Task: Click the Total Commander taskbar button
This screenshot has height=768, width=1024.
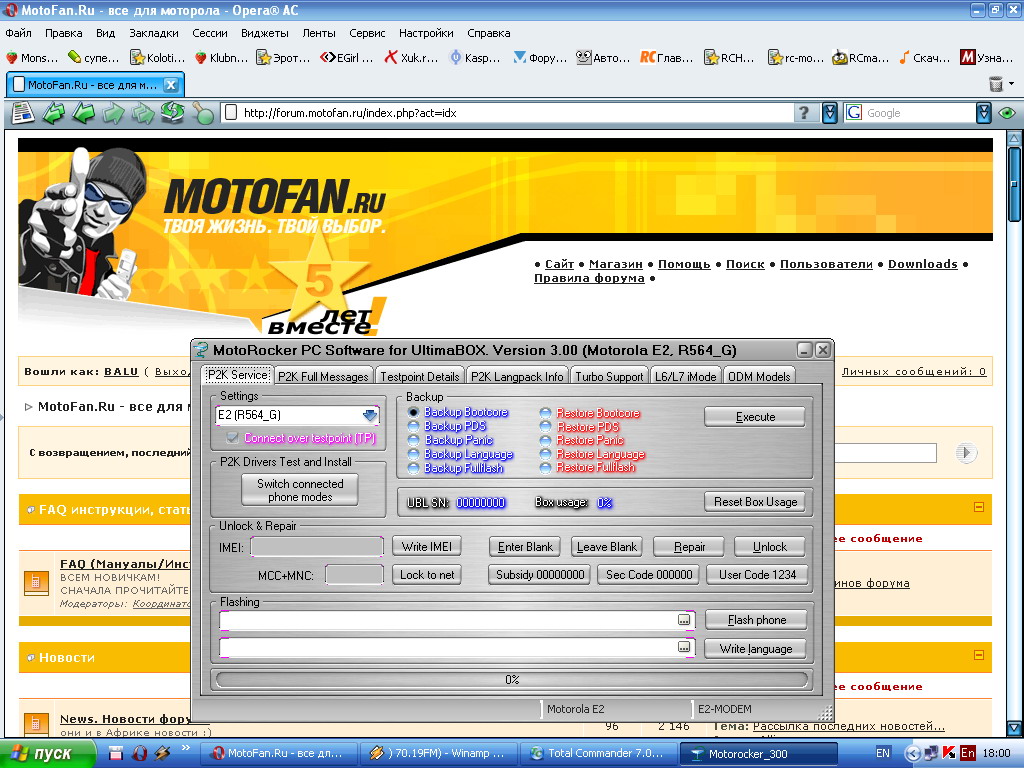Action: pos(598,753)
